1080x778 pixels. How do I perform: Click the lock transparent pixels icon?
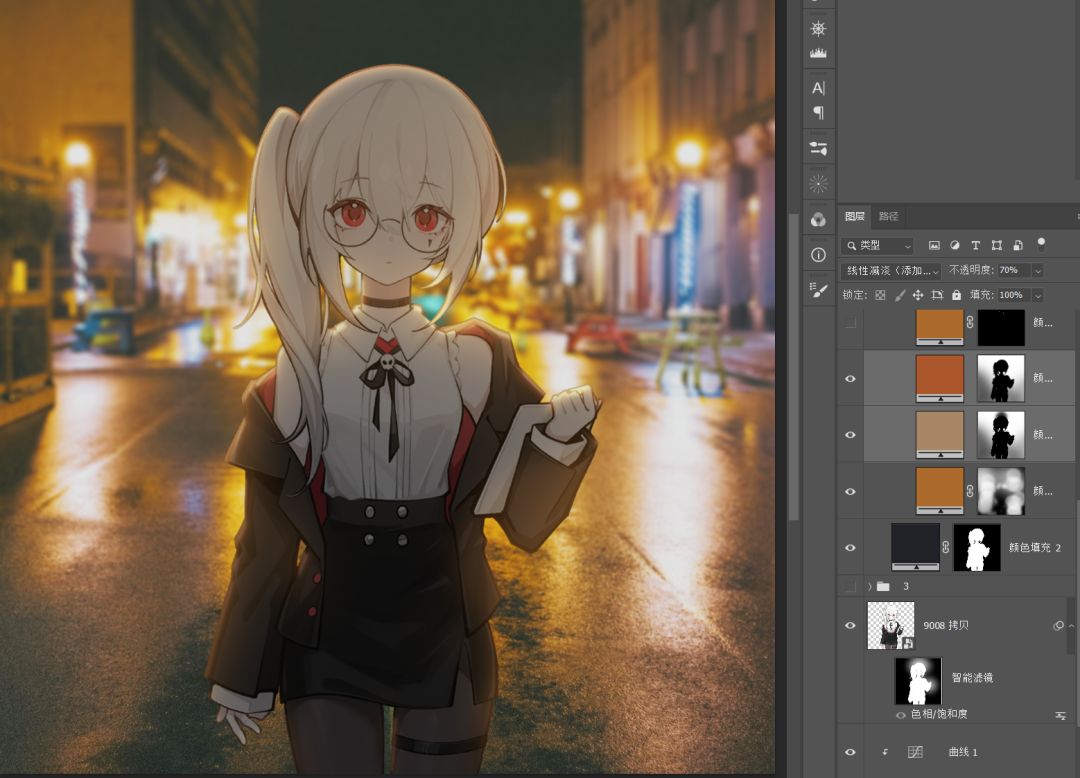click(880, 295)
